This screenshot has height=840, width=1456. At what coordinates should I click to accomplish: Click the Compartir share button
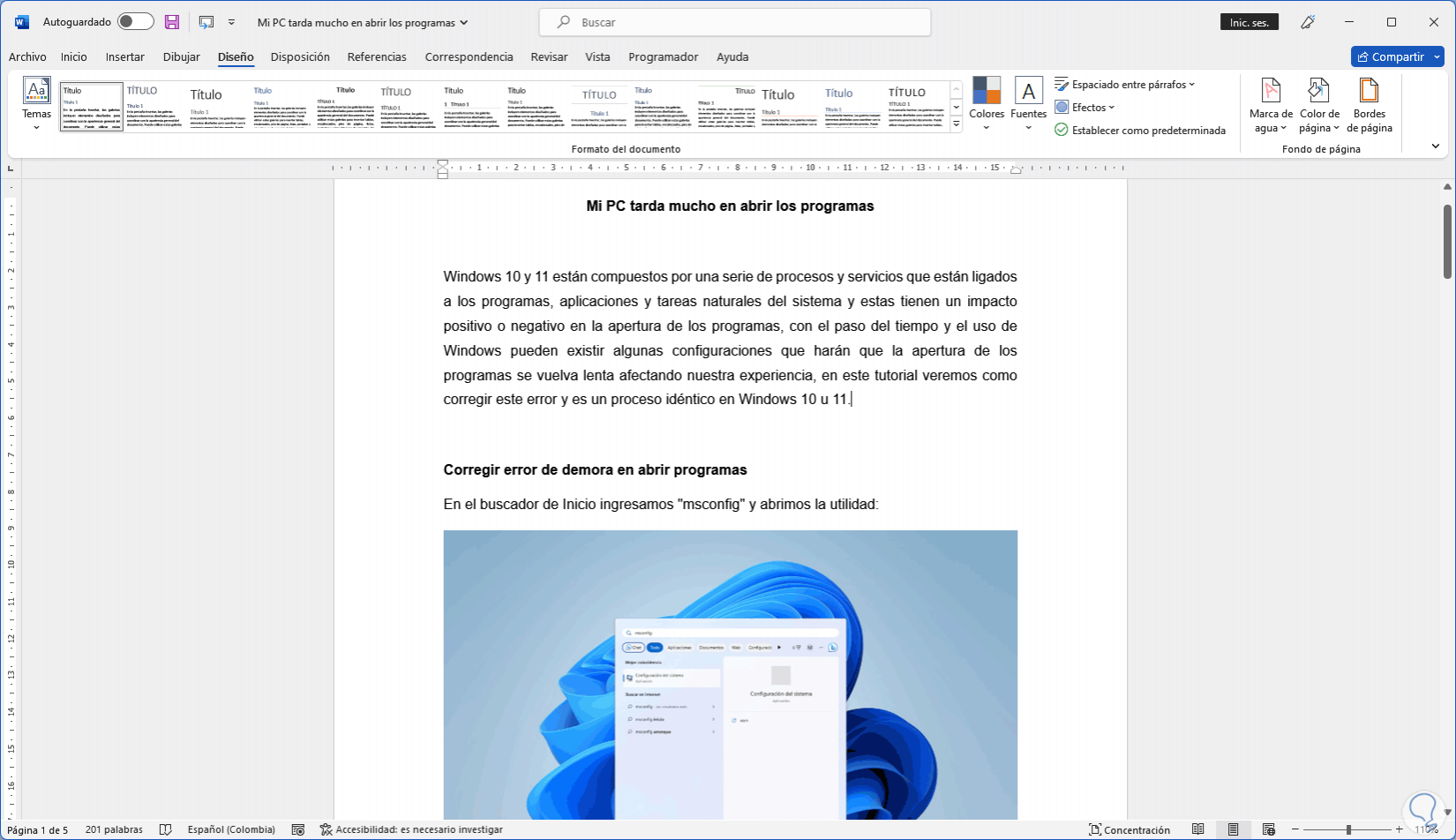coord(1397,56)
